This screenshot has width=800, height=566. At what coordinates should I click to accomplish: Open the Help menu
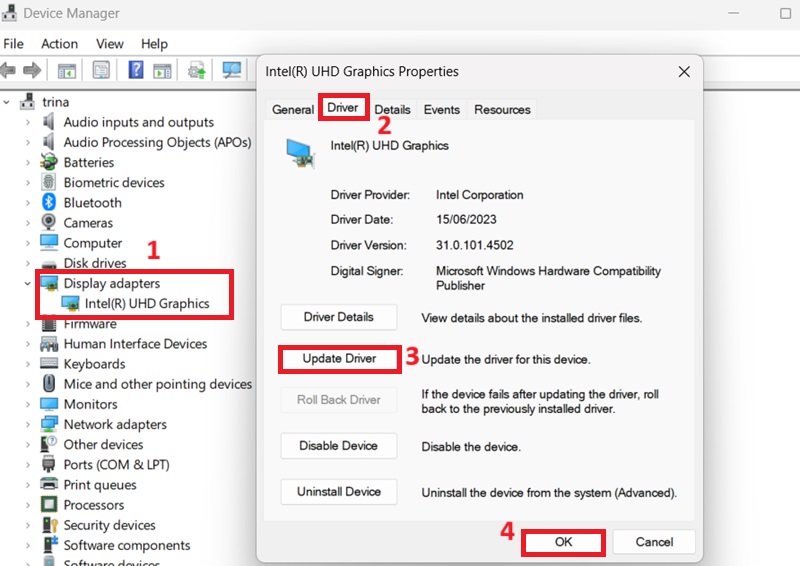[x=154, y=44]
